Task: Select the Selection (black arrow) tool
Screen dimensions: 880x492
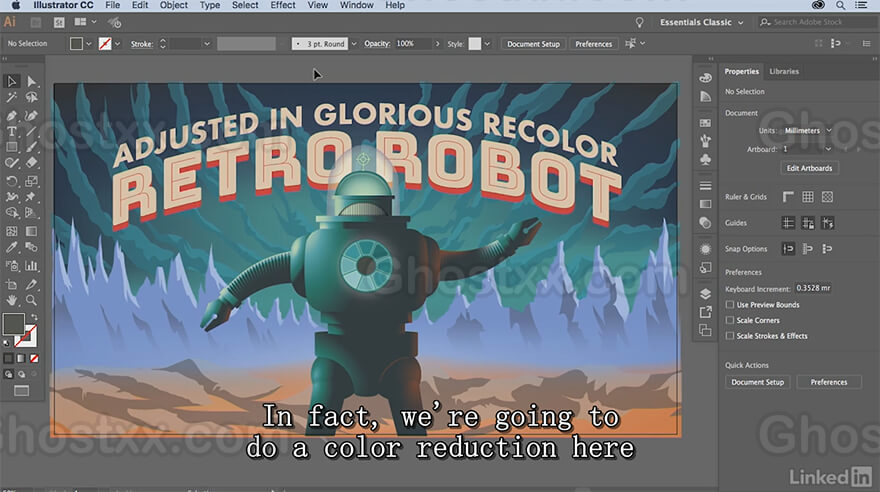Action: [x=11, y=81]
